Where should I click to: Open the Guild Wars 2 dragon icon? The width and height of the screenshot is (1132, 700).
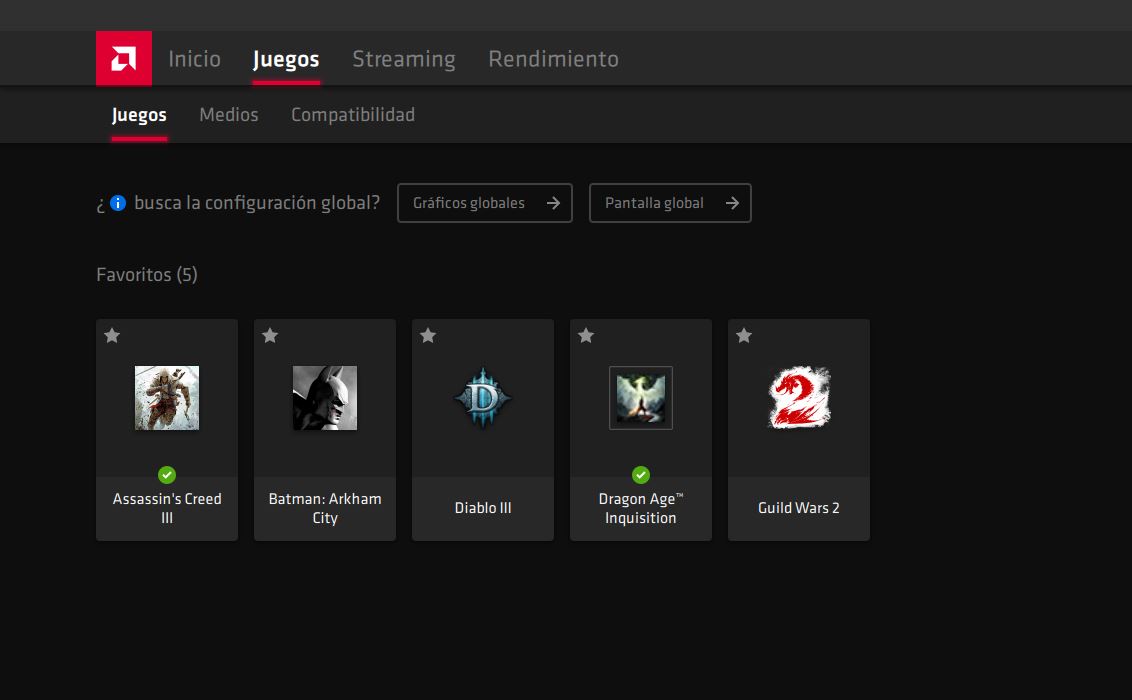[799, 398]
